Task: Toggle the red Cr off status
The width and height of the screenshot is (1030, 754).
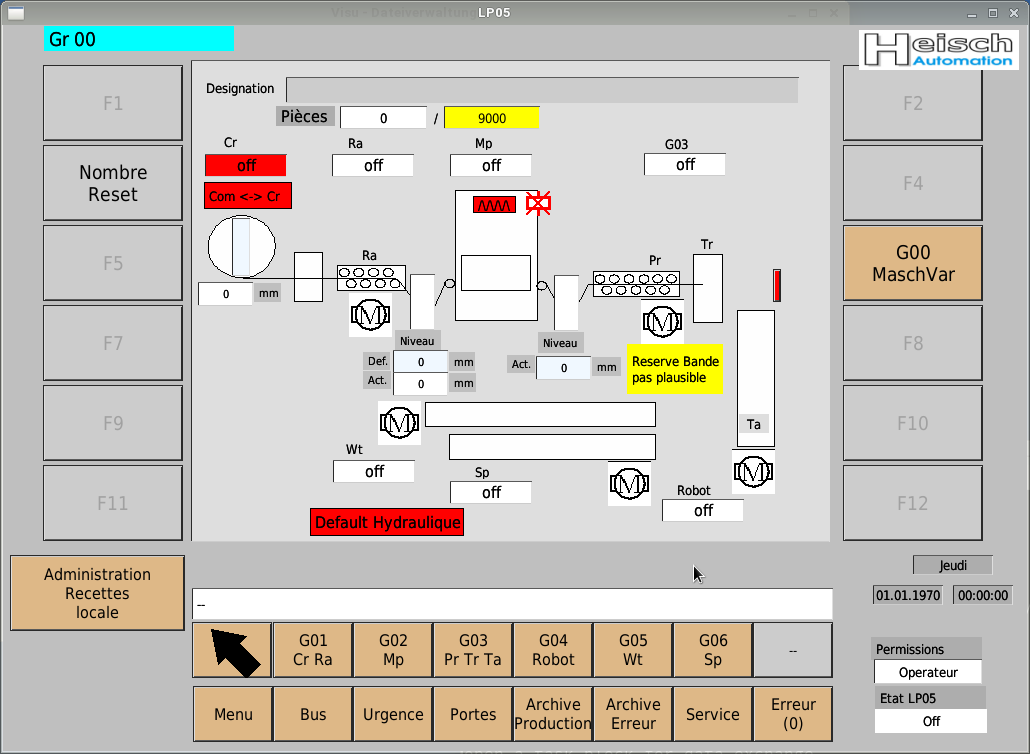Action: point(246,166)
